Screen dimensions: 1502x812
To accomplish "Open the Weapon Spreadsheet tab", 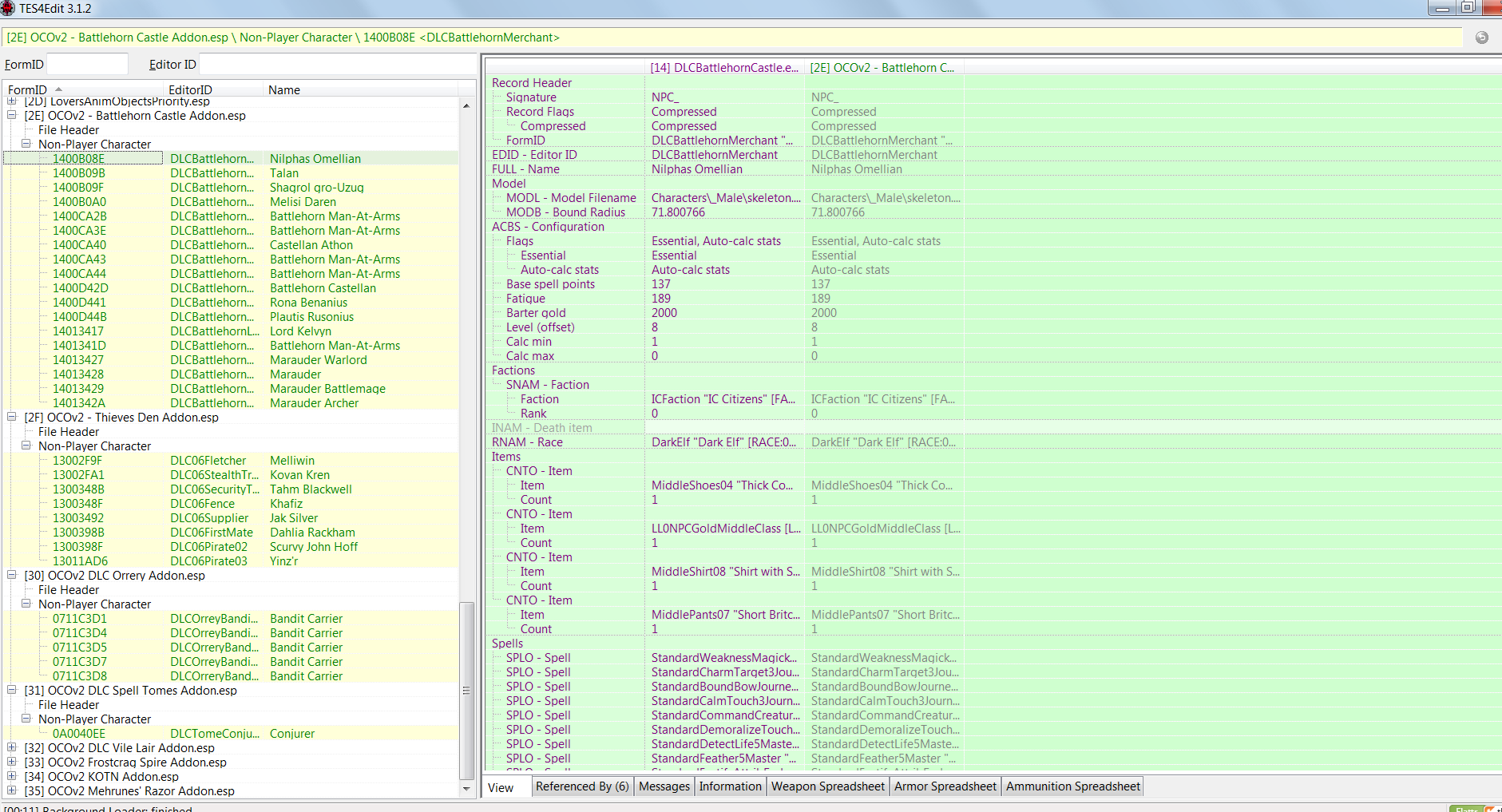I will coord(828,786).
